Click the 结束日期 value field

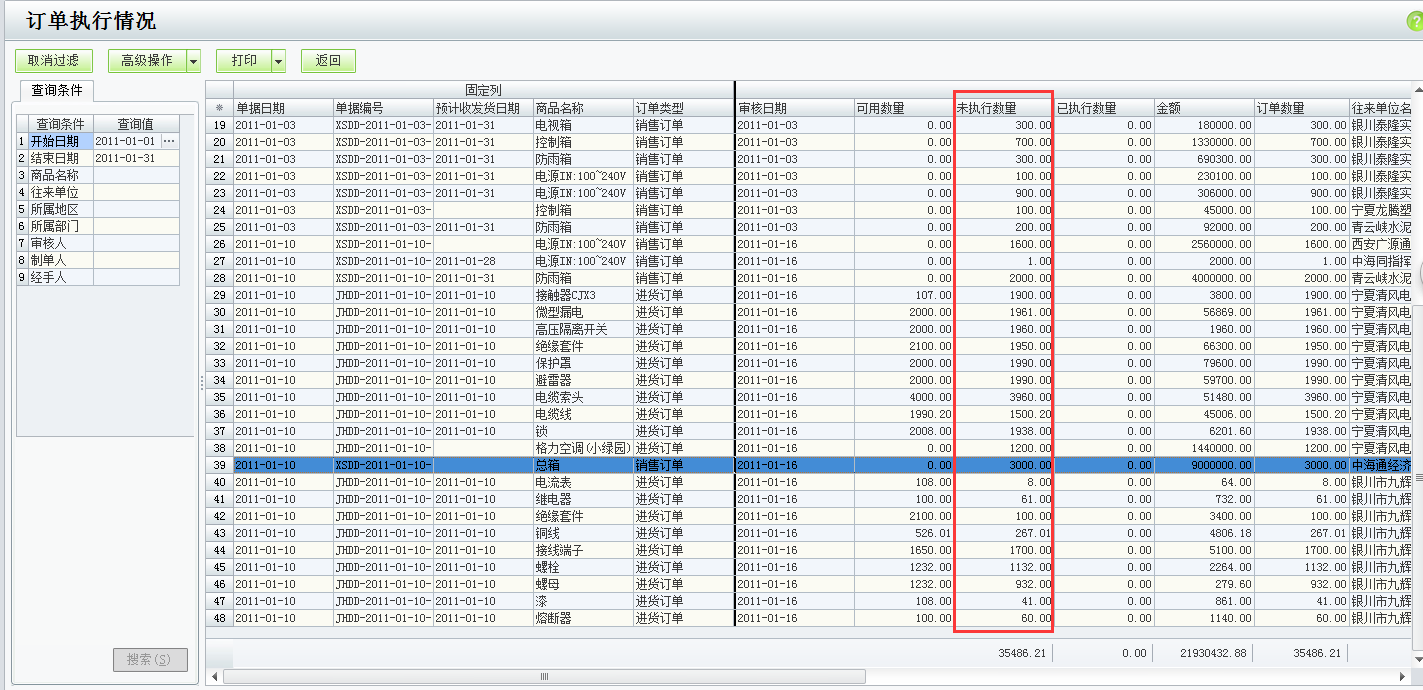136,158
